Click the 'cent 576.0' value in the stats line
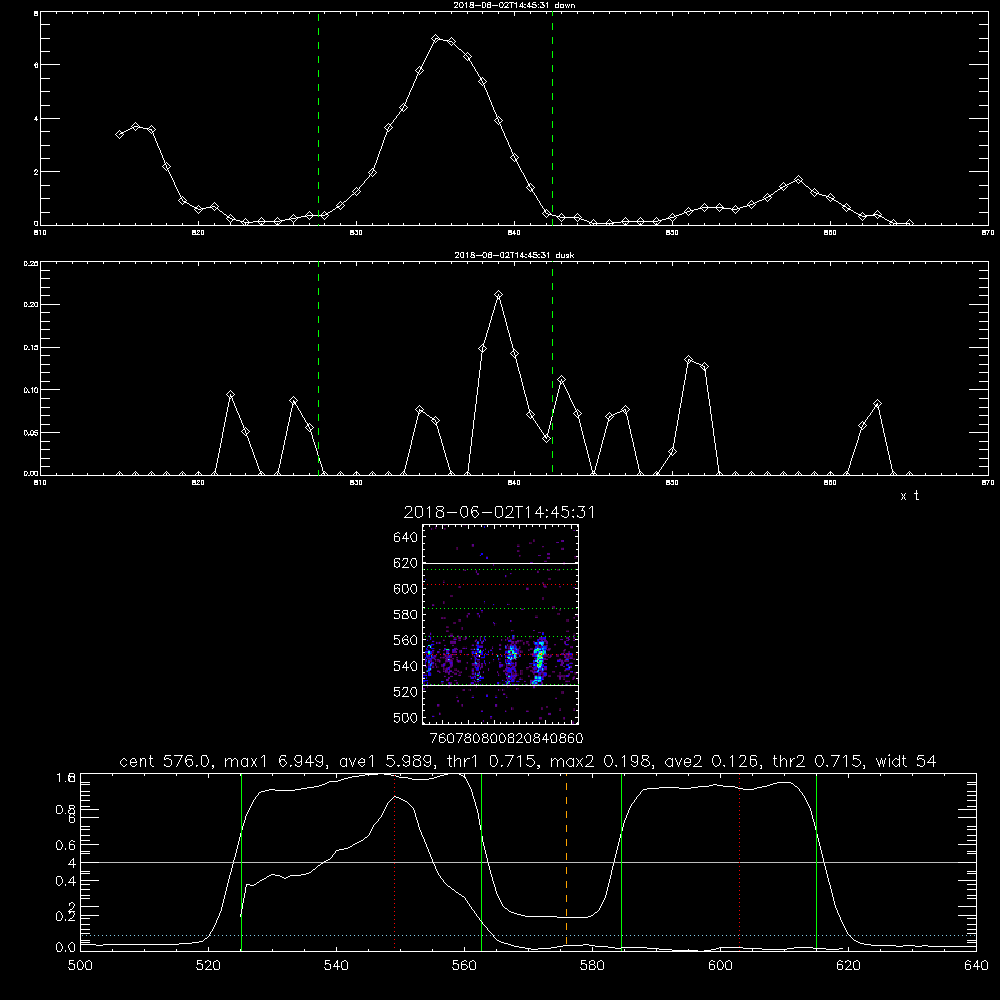1000x1000 pixels. [166, 761]
